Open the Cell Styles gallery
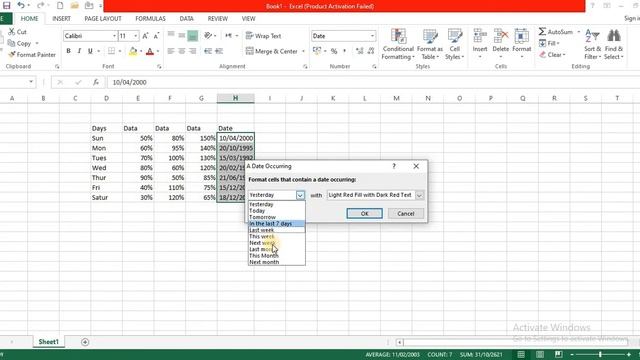This screenshot has height=360, width=640. [455, 44]
